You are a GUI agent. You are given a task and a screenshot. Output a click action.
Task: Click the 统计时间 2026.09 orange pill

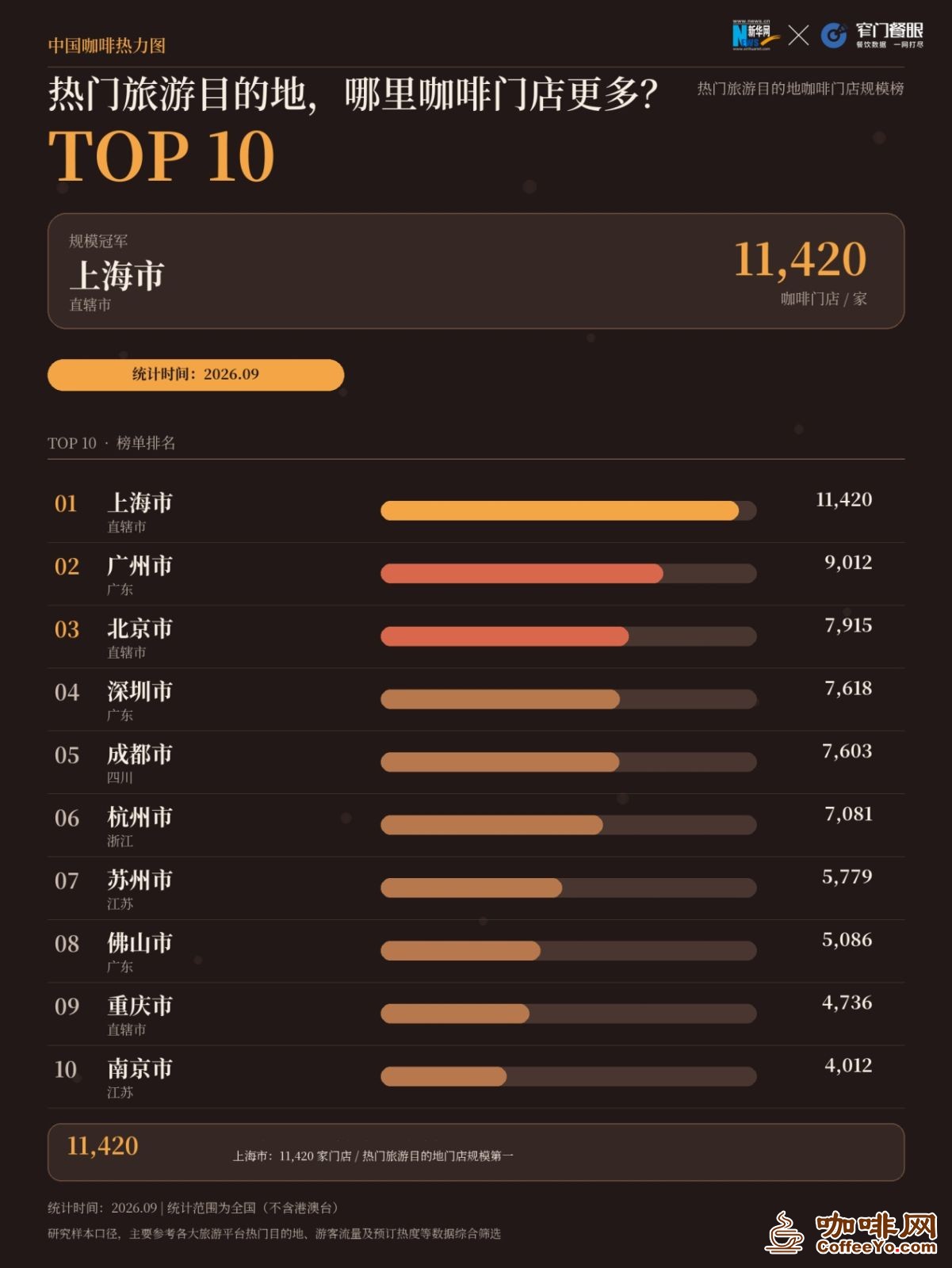click(x=196, y=375)
